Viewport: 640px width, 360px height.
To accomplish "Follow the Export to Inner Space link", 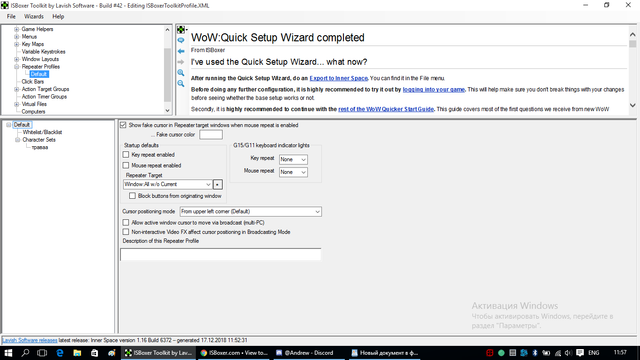I will [338, 78].
